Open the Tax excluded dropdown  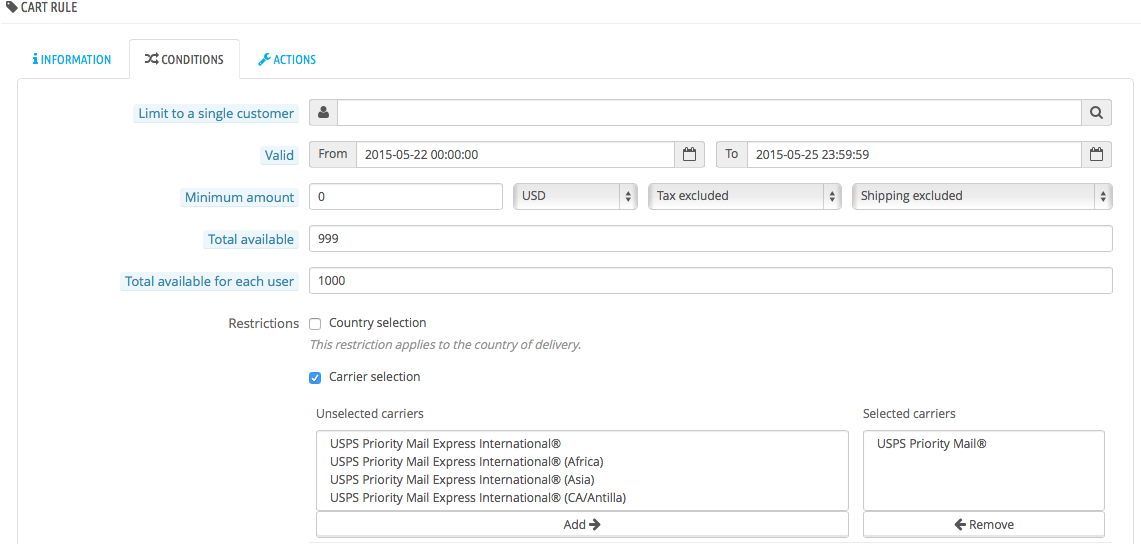click(x=744, y=196)
